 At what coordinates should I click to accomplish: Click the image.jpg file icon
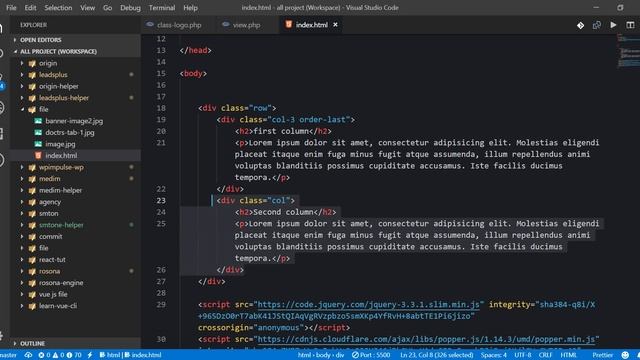point(38,144)
